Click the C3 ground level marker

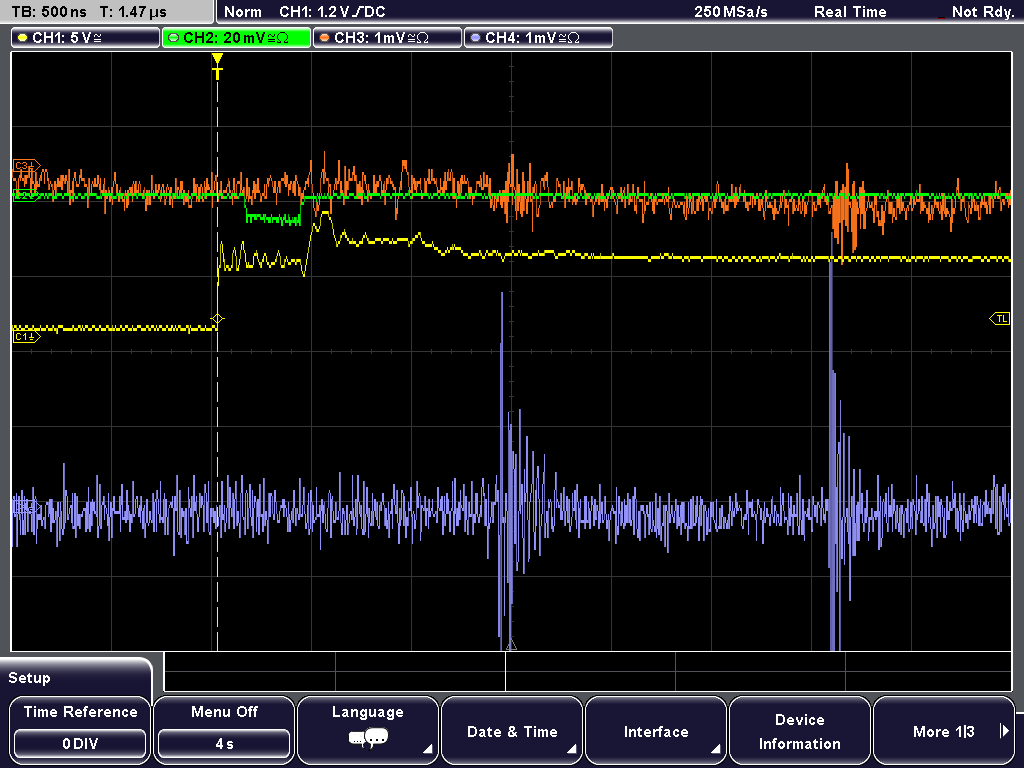coord(26,166)
